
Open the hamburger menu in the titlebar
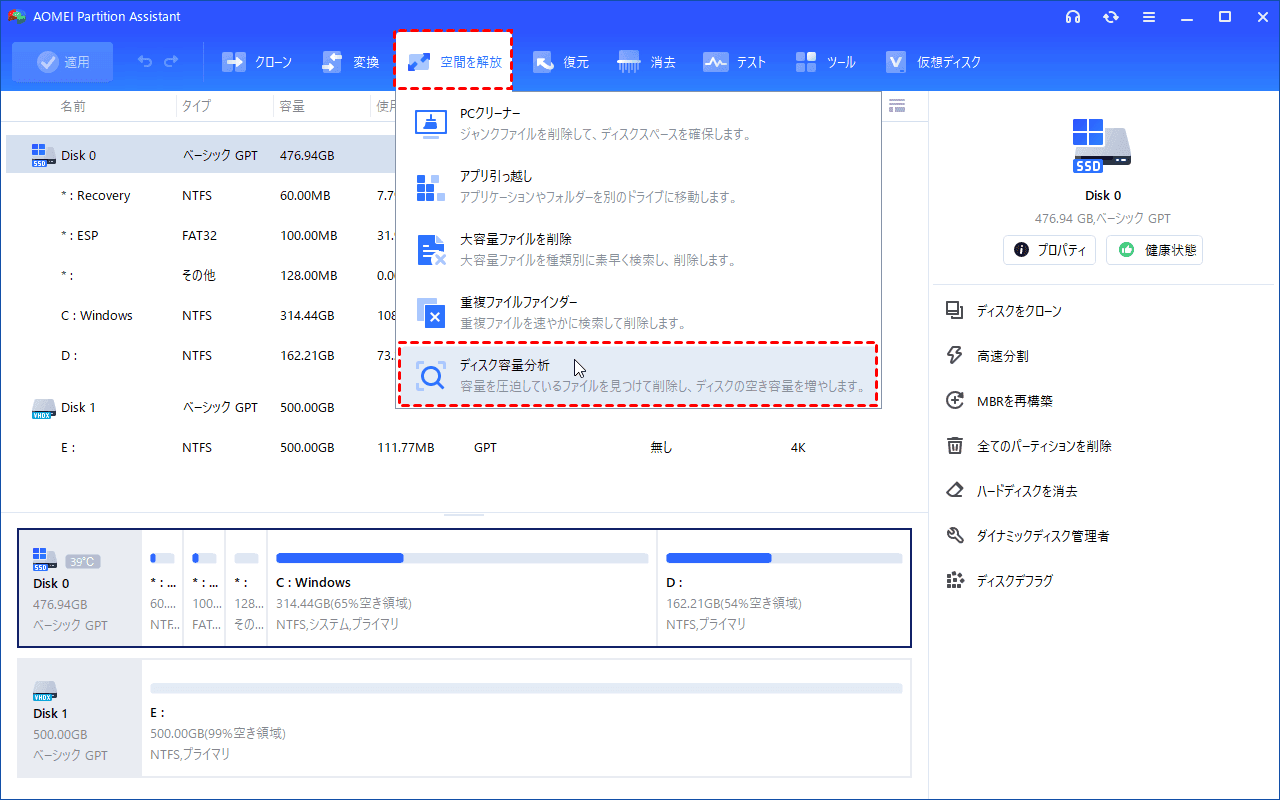1148,16
